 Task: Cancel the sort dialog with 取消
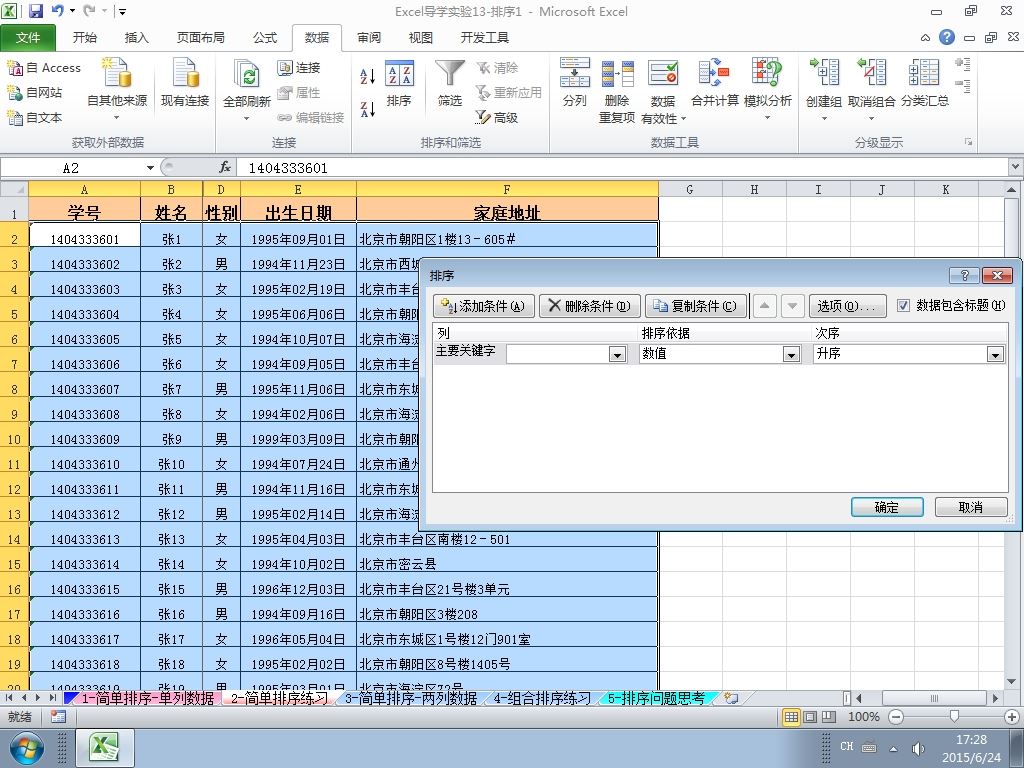[971, 507]
